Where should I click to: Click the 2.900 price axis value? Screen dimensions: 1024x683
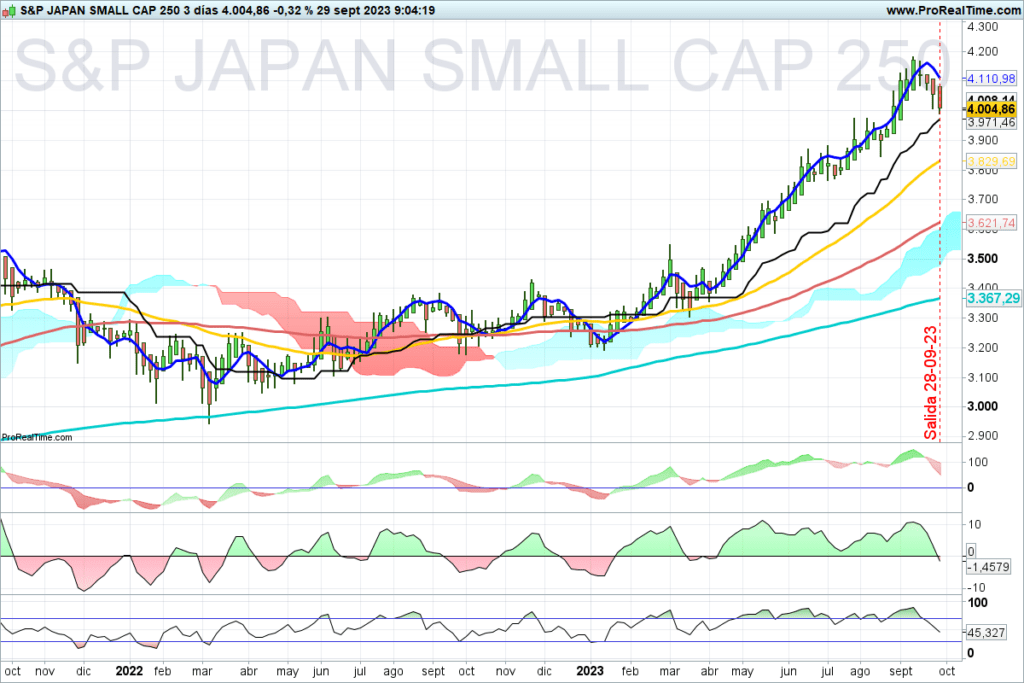(x=982, y=436)
